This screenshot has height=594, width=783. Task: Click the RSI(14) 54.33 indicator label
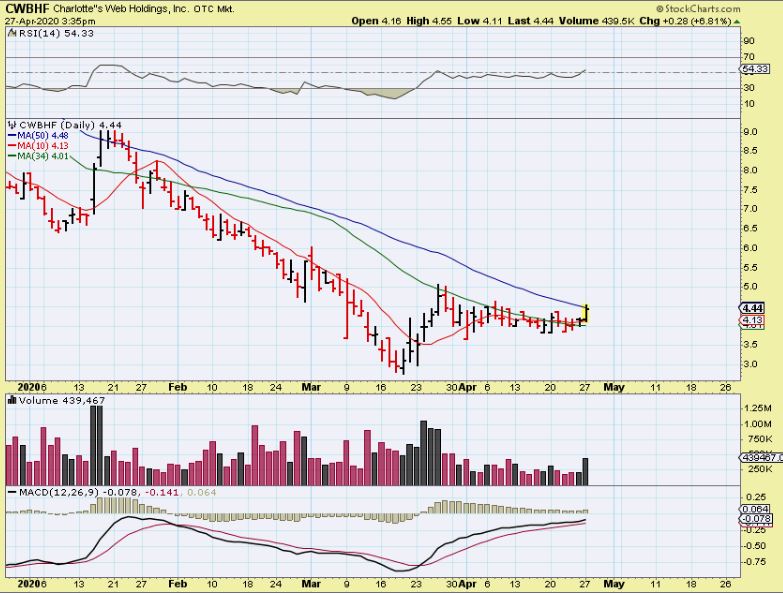click(56, 33)
